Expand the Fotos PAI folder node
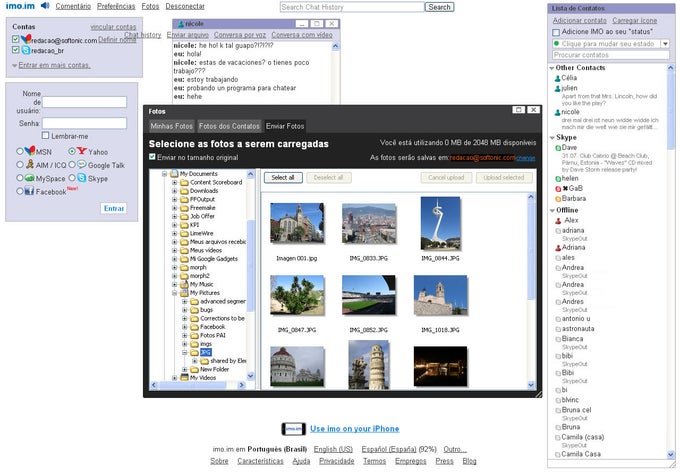Screen dimensions: 680x475 (x=184, y=335)
